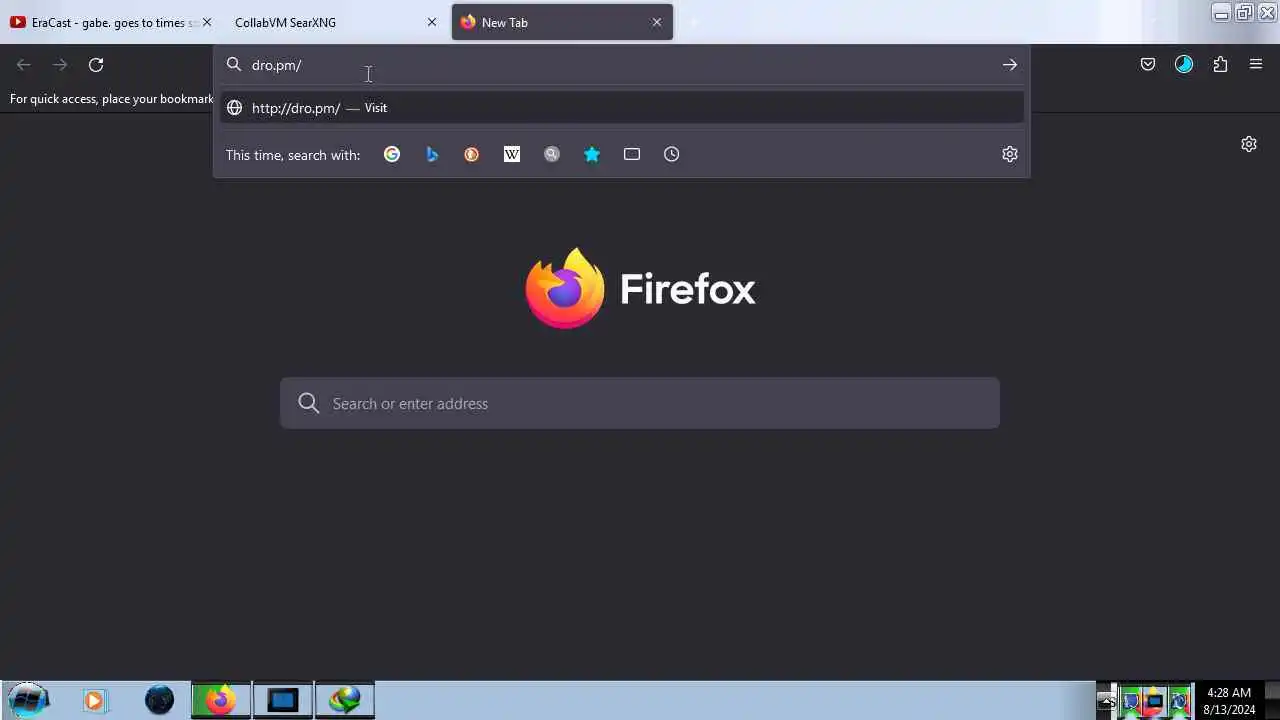1280x720 pixels.
Task: Open a new tab with plus button
Action: coord(692,22)
